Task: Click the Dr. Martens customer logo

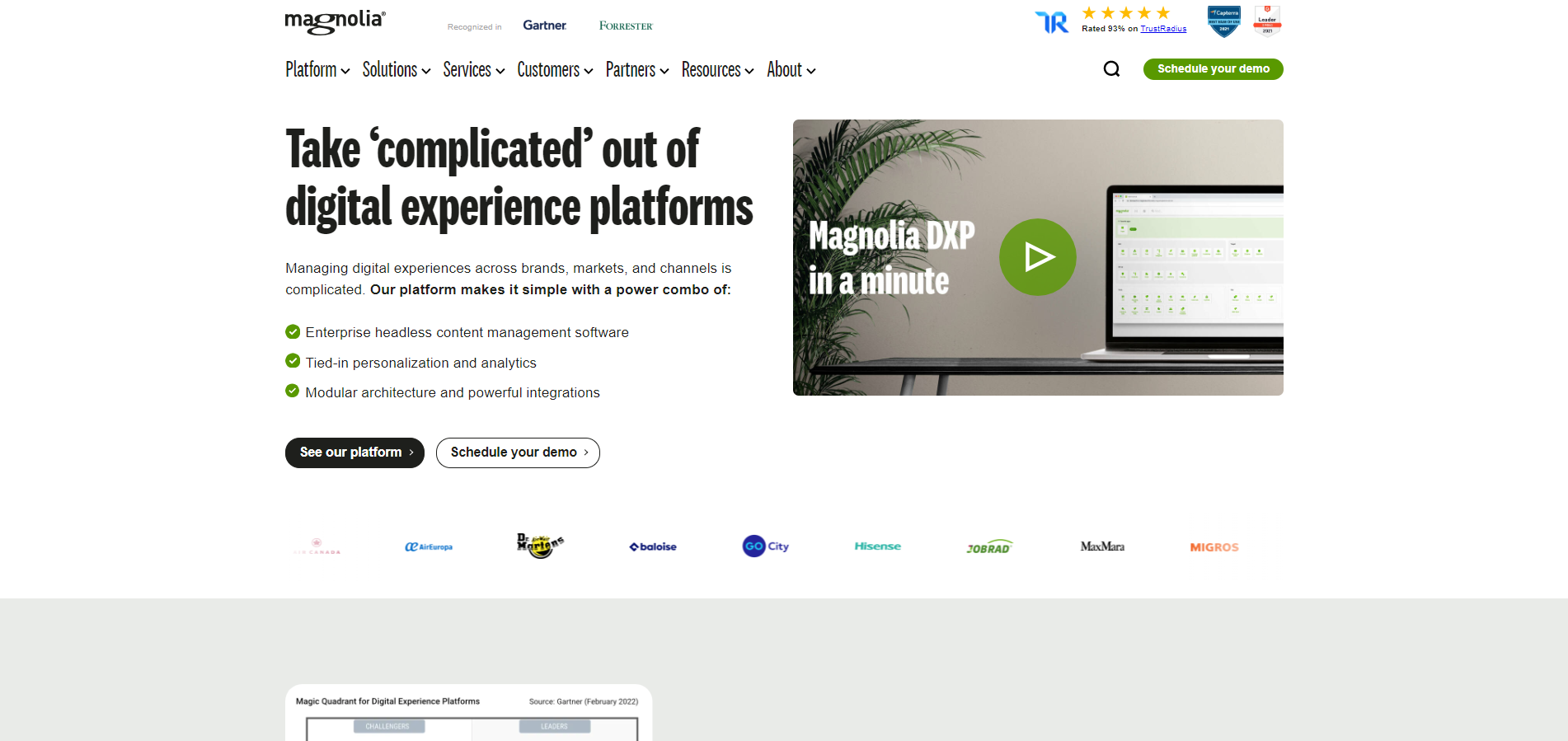Action: coord(540,546)
